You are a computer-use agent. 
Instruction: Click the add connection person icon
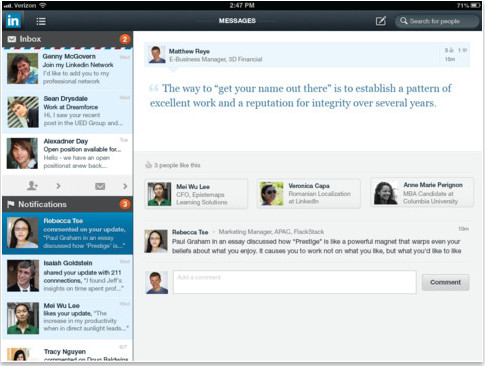(x=32, y=186)
